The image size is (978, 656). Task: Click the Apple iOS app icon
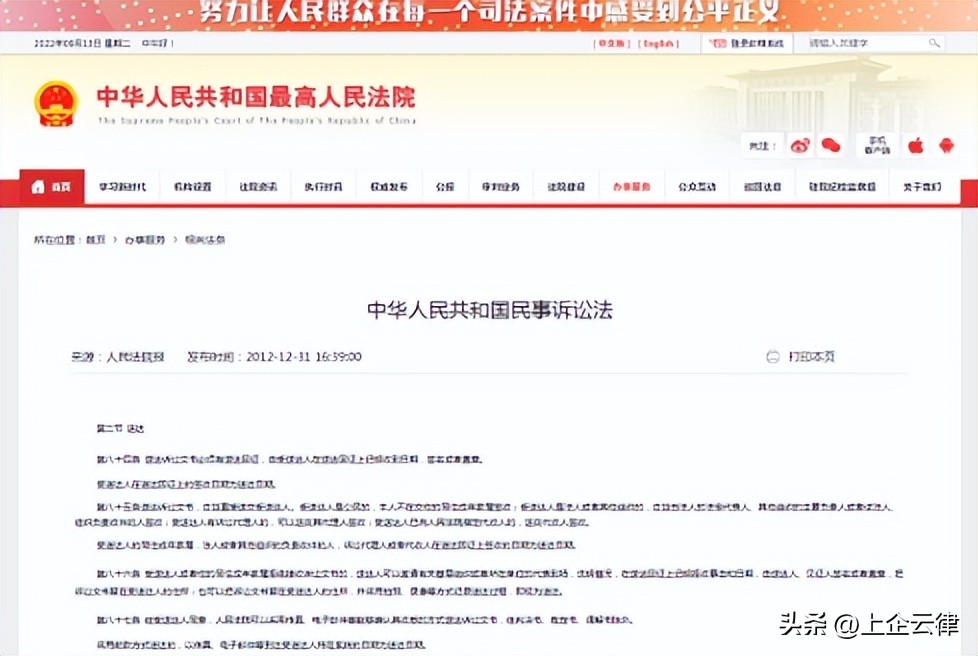point(915,144)
